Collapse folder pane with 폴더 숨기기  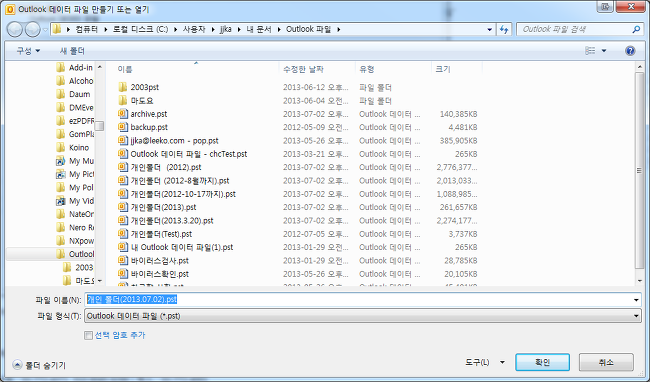tap(39, 365)
